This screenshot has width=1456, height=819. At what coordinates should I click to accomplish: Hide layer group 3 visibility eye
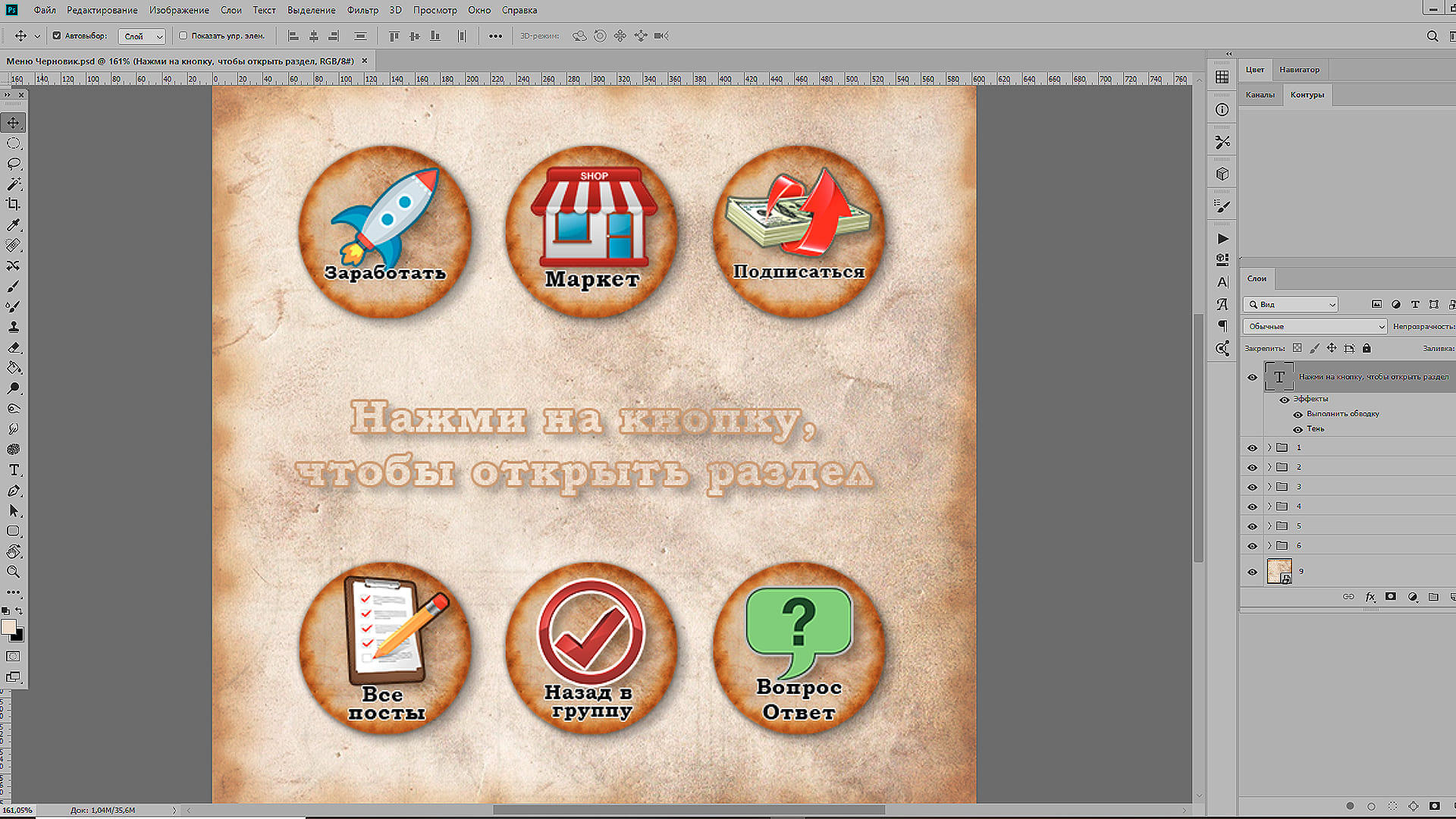(1252, 487)
